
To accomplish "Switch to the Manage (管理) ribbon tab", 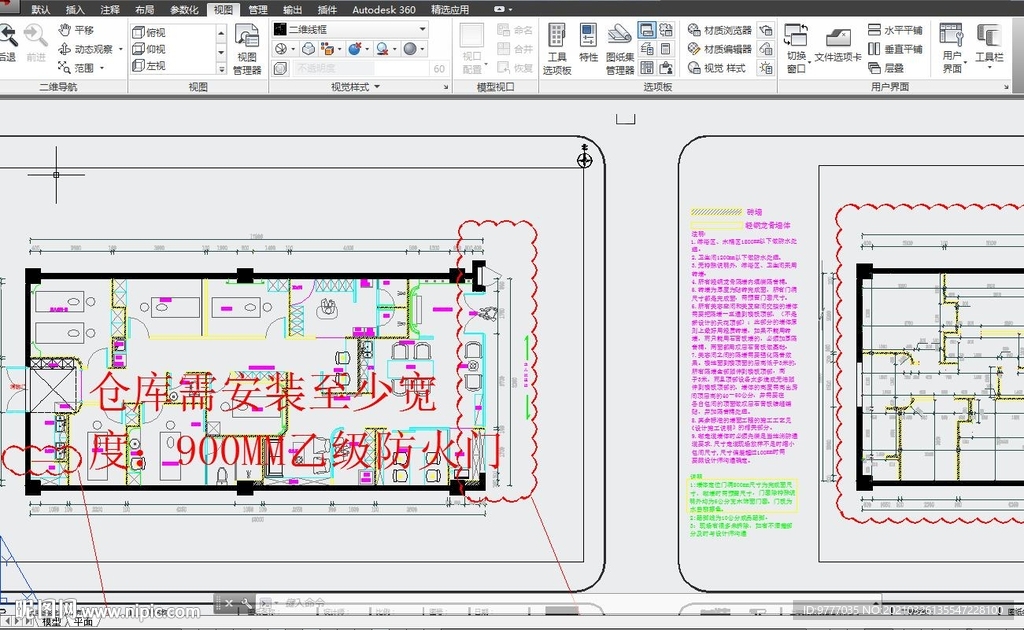I will tap(257, 9).
